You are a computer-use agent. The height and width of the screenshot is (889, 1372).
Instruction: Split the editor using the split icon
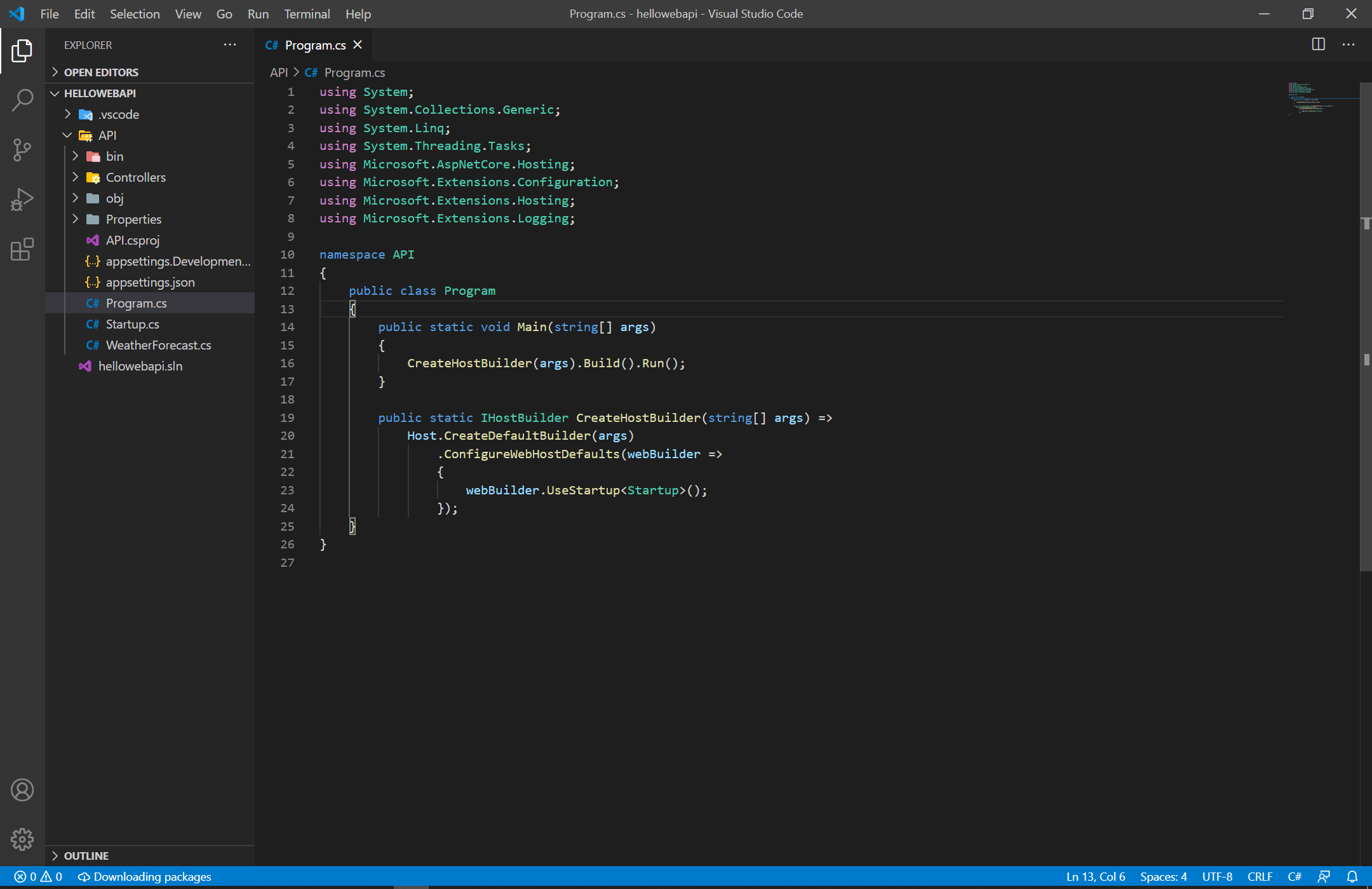[1319, 44]
